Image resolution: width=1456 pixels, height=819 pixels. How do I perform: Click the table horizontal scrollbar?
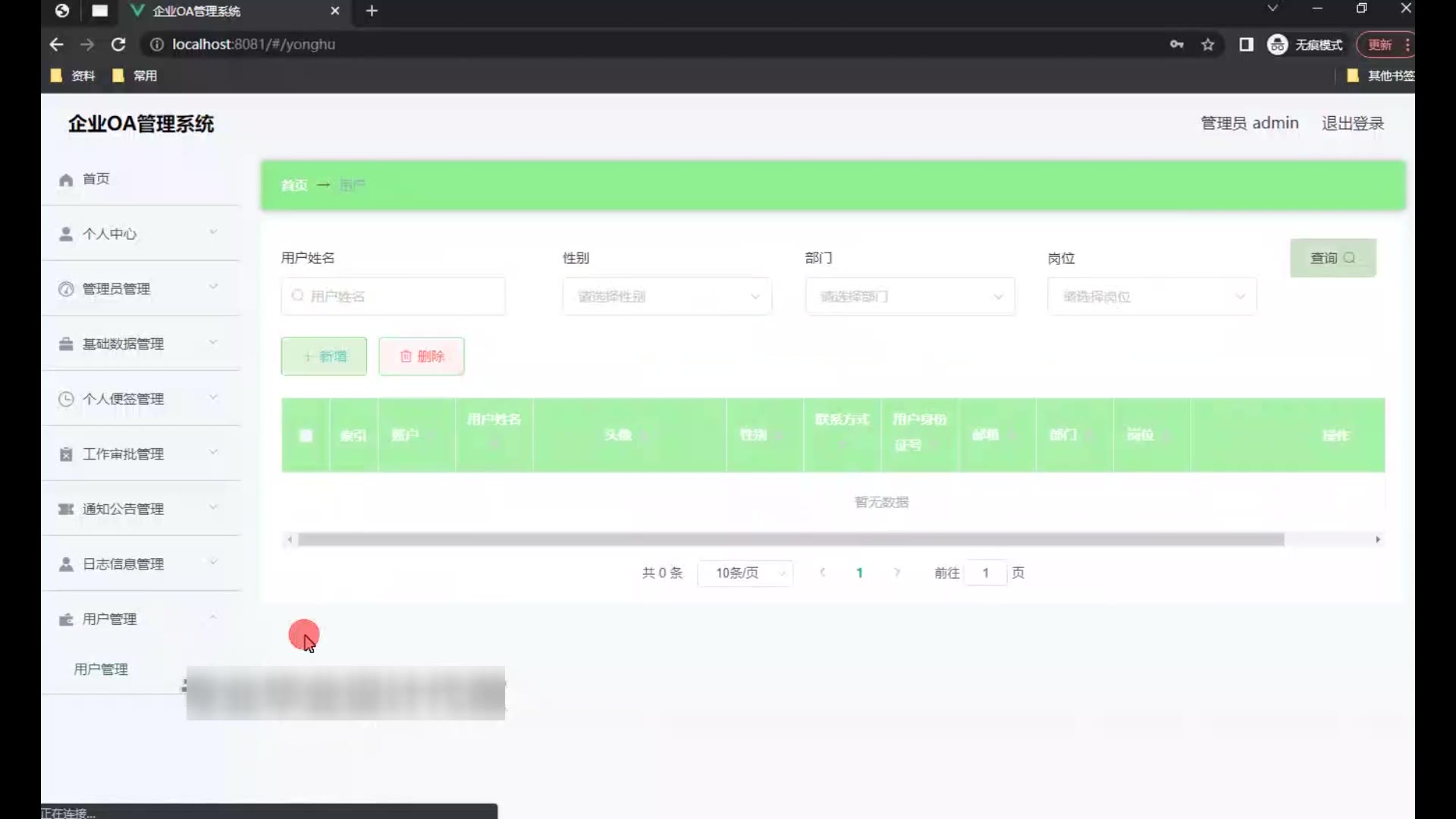(790, 540)
